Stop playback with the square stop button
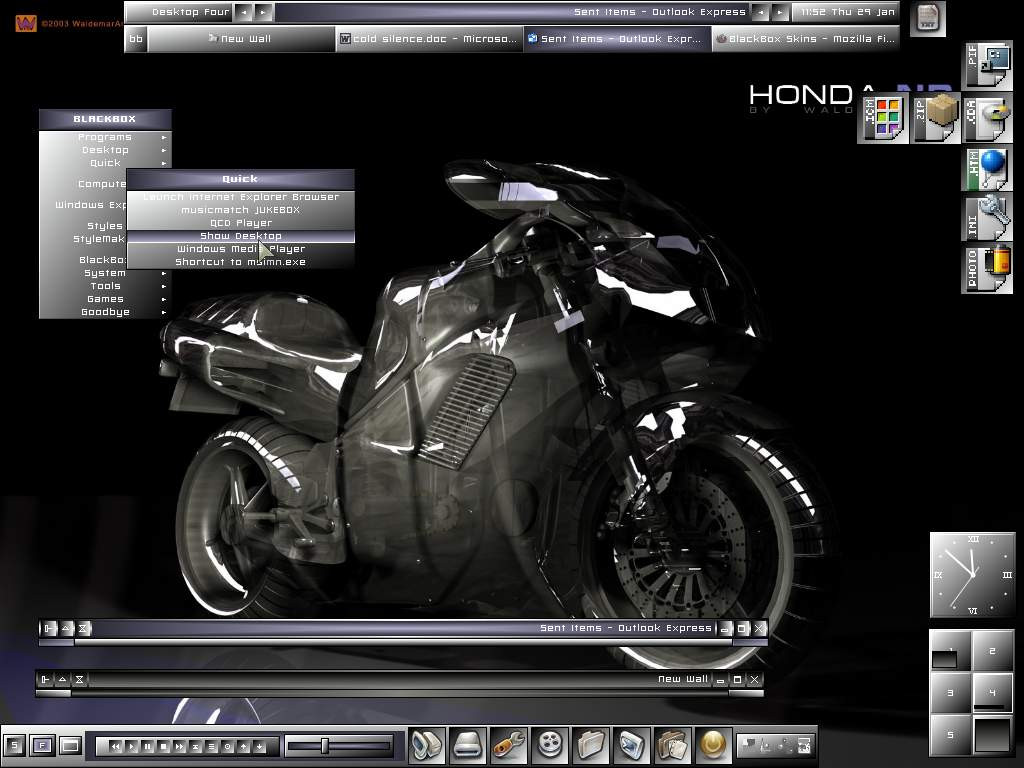This screenshot has height=768, width=1024. (x=164, y=746)
